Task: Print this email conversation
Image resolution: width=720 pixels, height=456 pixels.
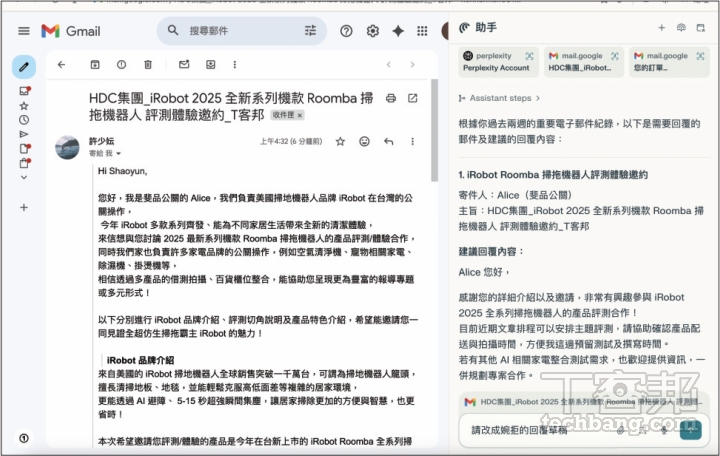Action: [x=391, y=98]
